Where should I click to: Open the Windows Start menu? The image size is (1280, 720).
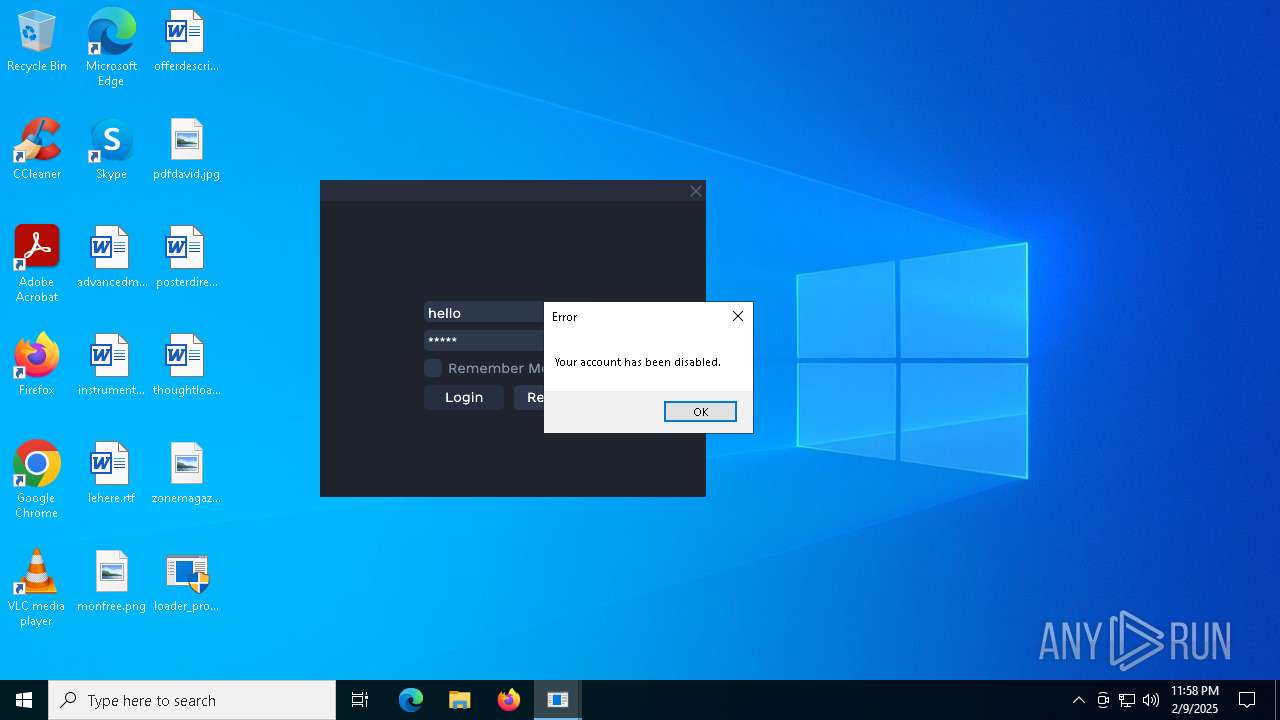click(24, 700)
